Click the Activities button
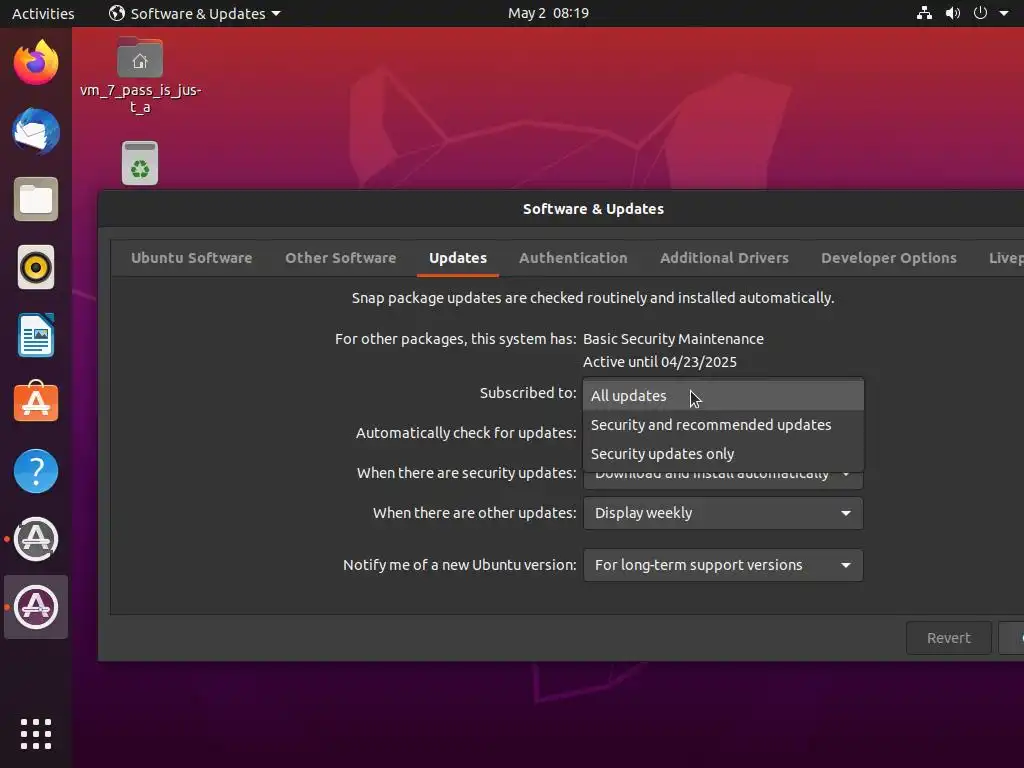1024x768 pixels. click(x=43, y=13)
